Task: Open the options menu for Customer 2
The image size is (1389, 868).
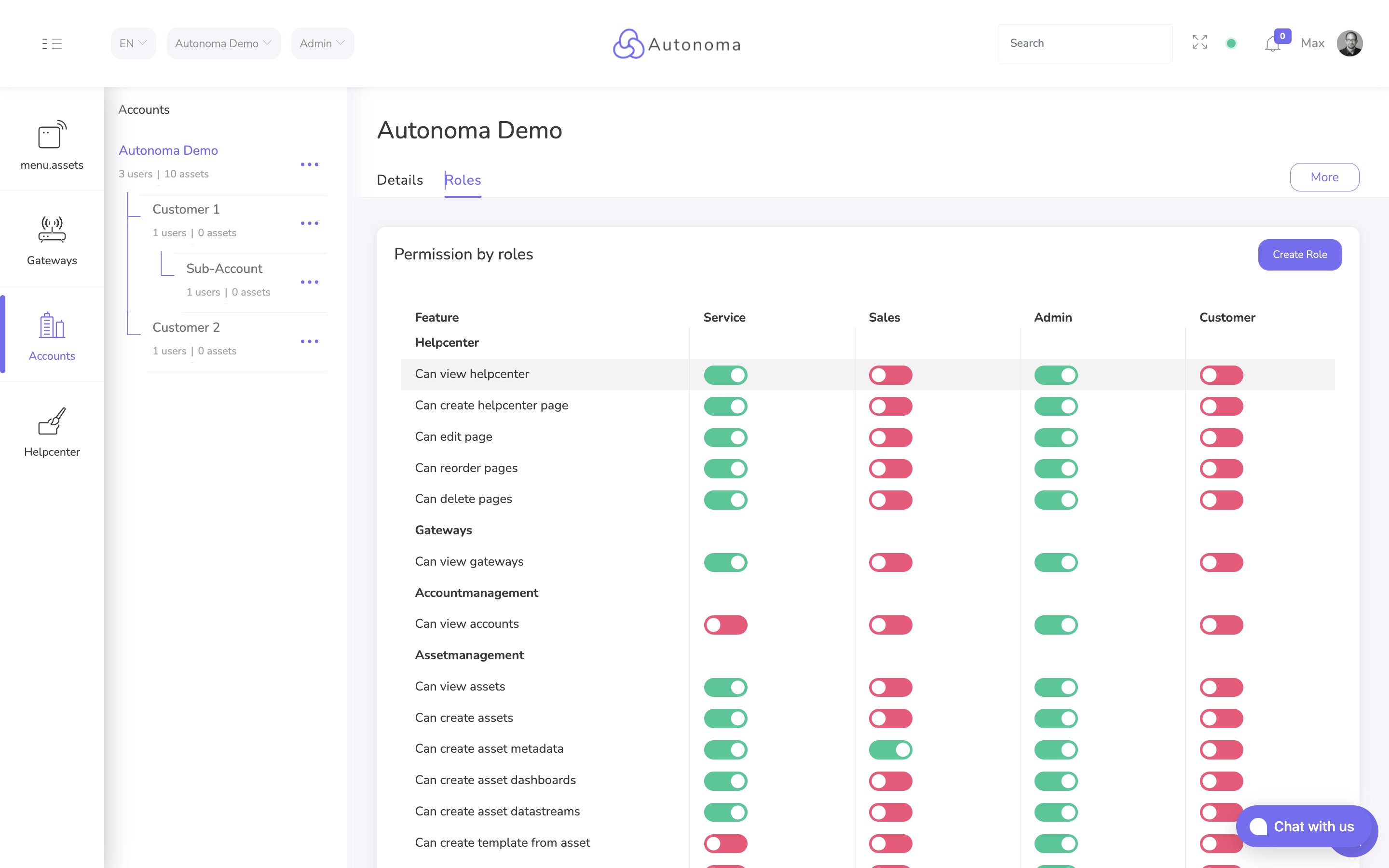Action: click(x=310, y=341)
